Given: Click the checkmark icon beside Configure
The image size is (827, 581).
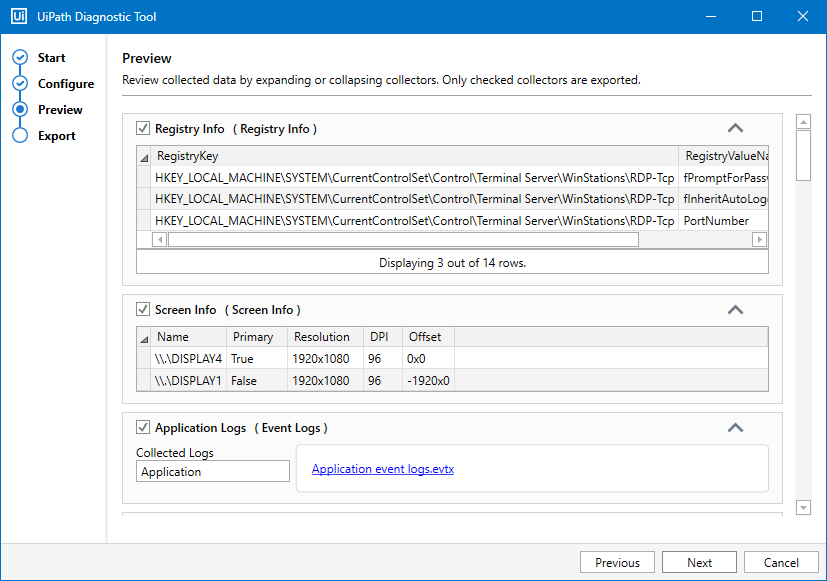Looking at the screenshot, I should pyautogui.click(x=21, y=83).
